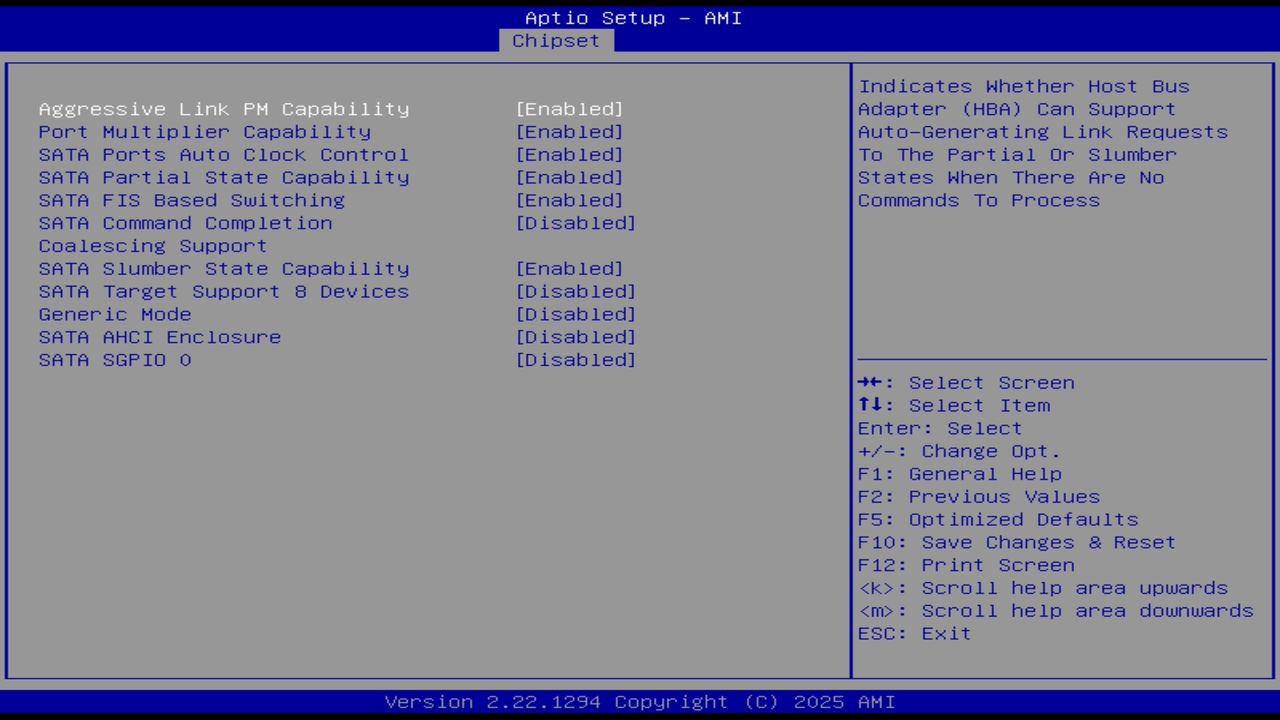Select the Chipset tab
Screen dimensions: 1280x720
tap(556, 40)
